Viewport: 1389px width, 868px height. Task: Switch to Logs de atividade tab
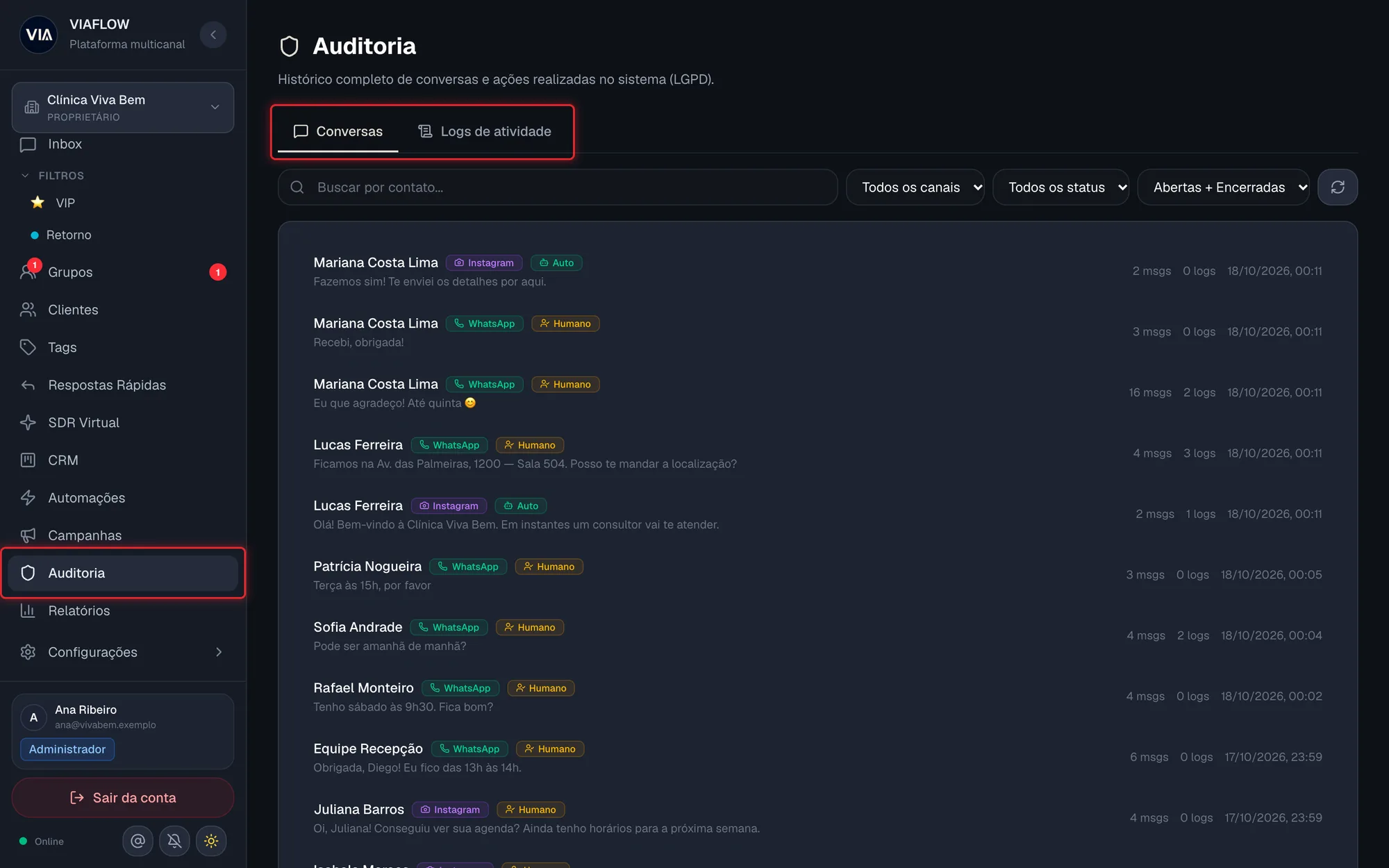485,131
